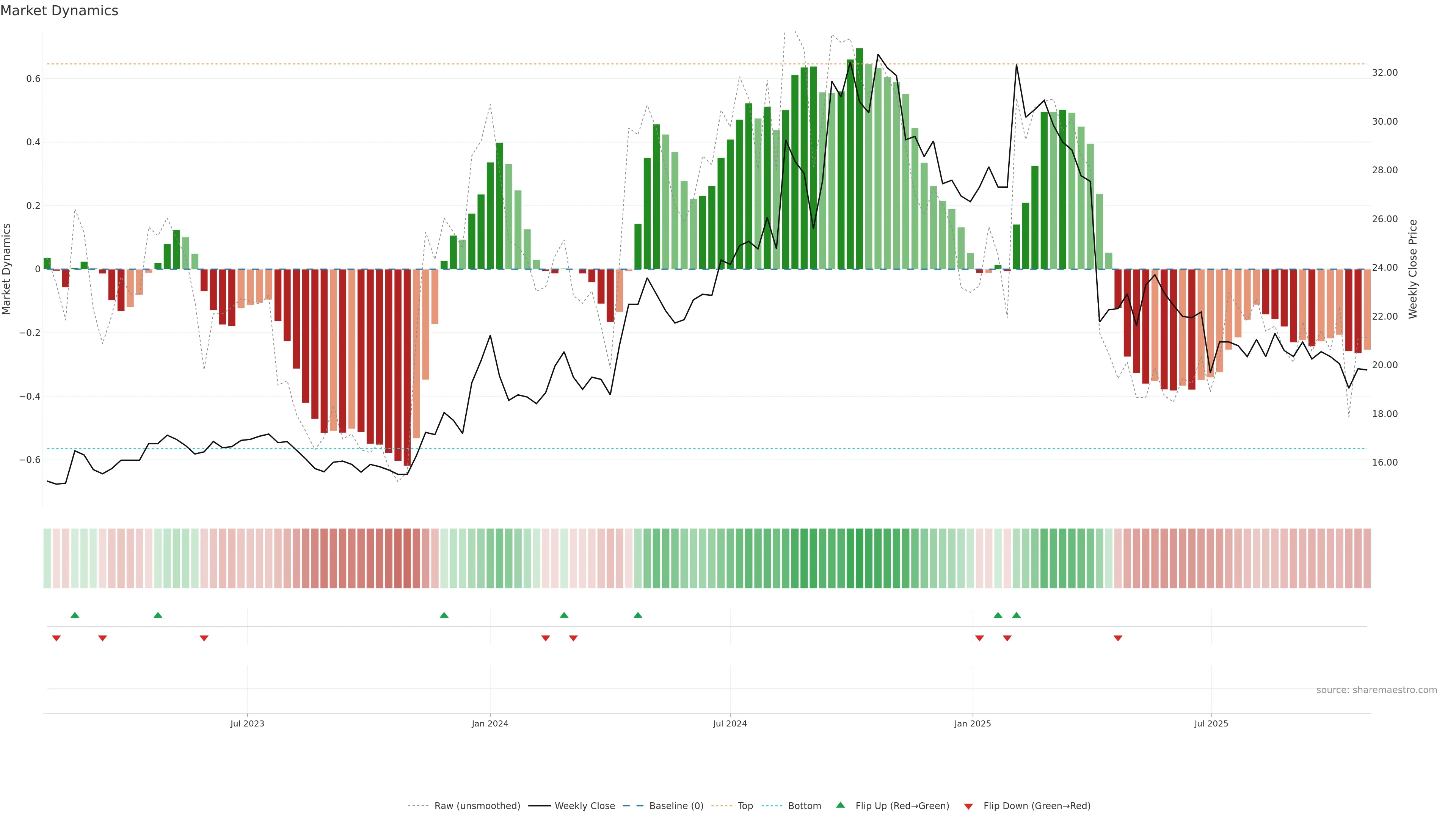Click the rightmost green flip-up triangle marker
The width and height of the screenshot is (1456, 819).
pos(1016,615)
